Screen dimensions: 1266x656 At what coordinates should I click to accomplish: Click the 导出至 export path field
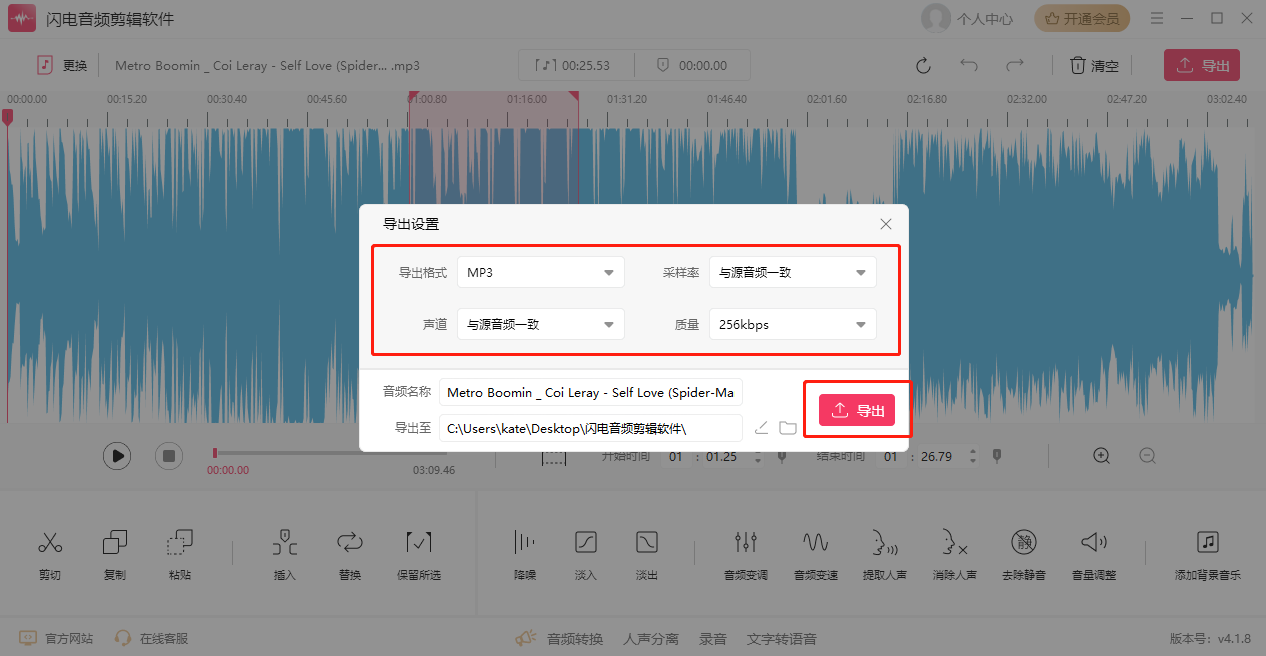point(591,428)
